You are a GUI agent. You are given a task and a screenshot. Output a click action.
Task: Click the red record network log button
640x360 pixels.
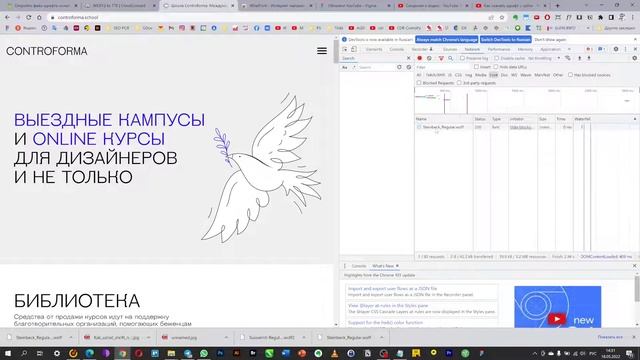[x=419, y=58]
